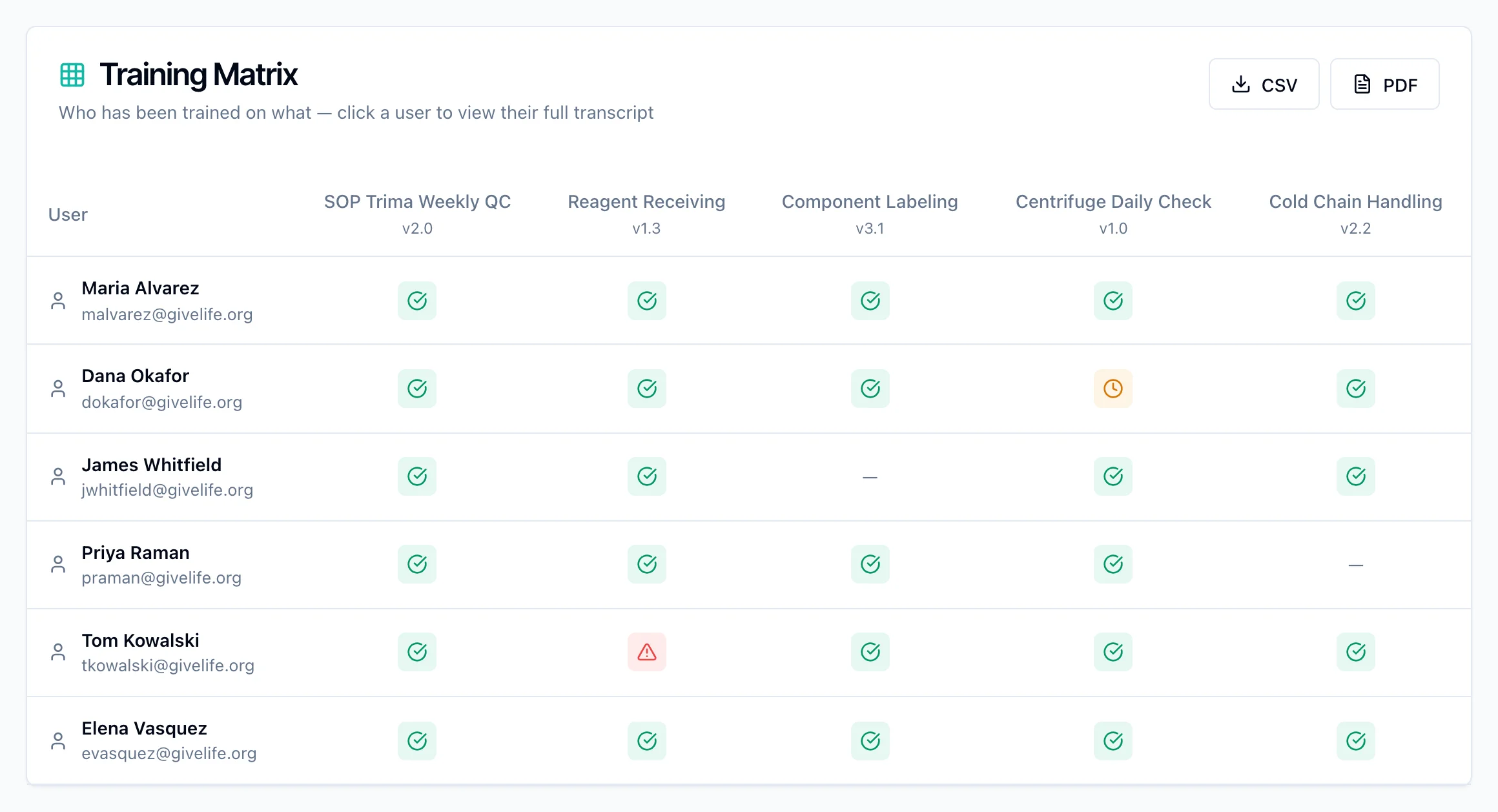1498x812 pixels.
Task: Click James Whitfield's Reagent Receiving checkmark
Action: tap(647, 476)
